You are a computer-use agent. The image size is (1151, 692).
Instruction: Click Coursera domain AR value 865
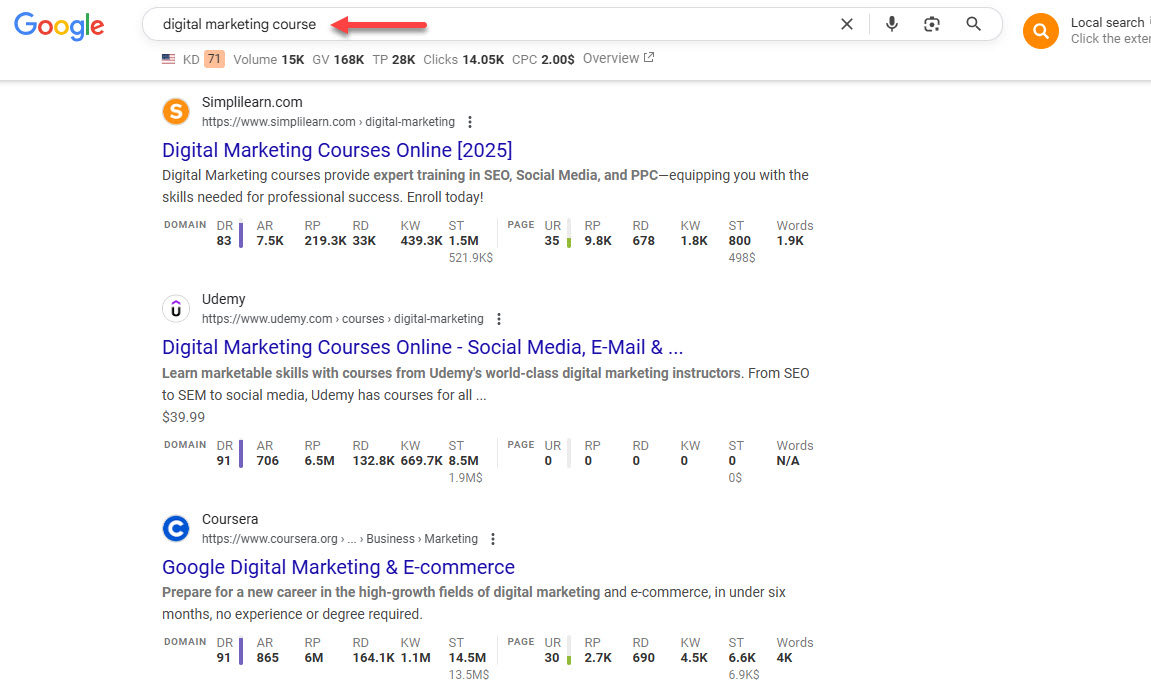(x=267, y=658)
